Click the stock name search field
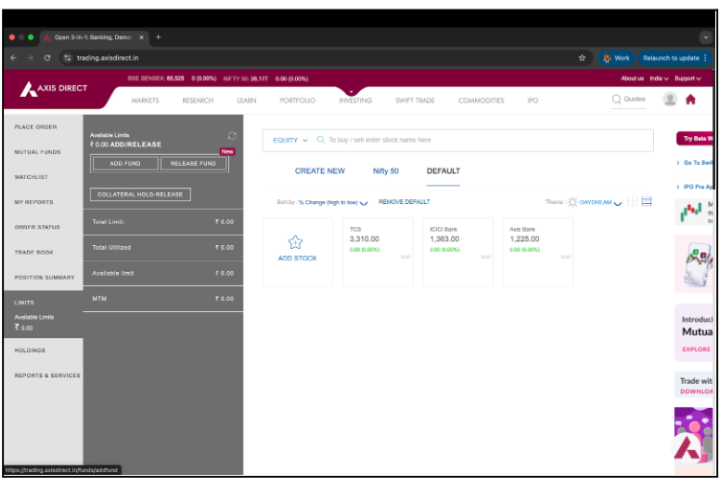 pos(480,140)
